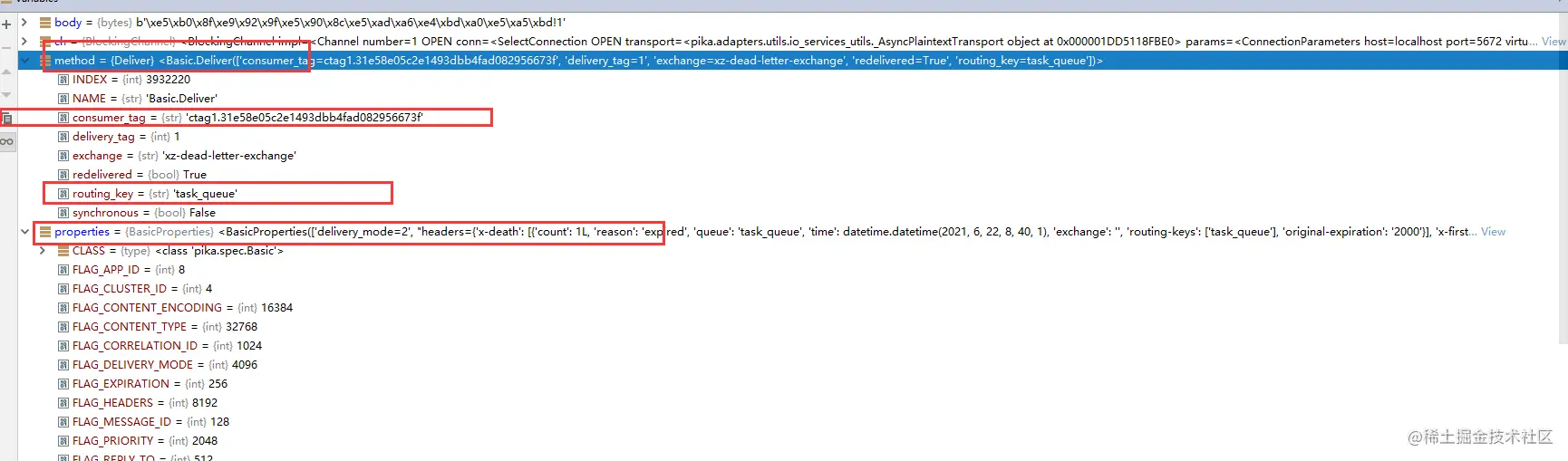Image resolution: width=1568 pixels, height=461 pixels.
Task: Click the Remove Watch minus icon
Action: 6,46
